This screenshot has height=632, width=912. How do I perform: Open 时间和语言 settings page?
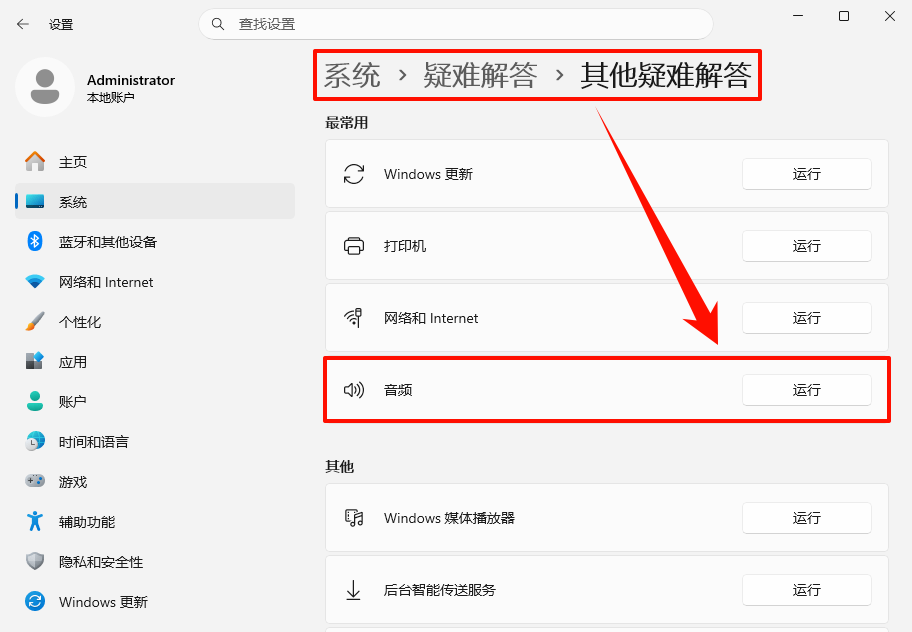point(155,442)
